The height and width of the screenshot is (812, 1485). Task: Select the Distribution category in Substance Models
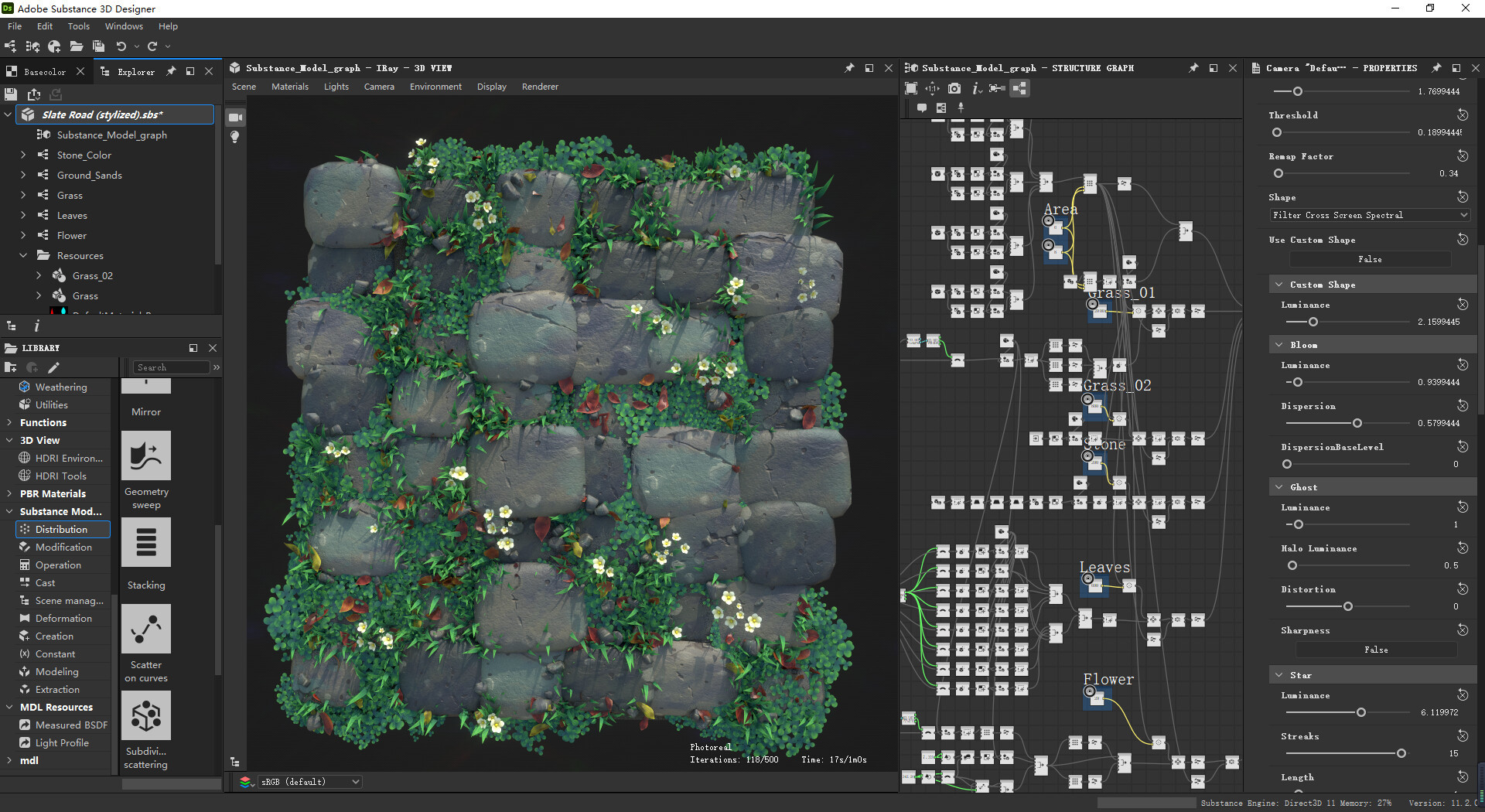pos(62,529)
